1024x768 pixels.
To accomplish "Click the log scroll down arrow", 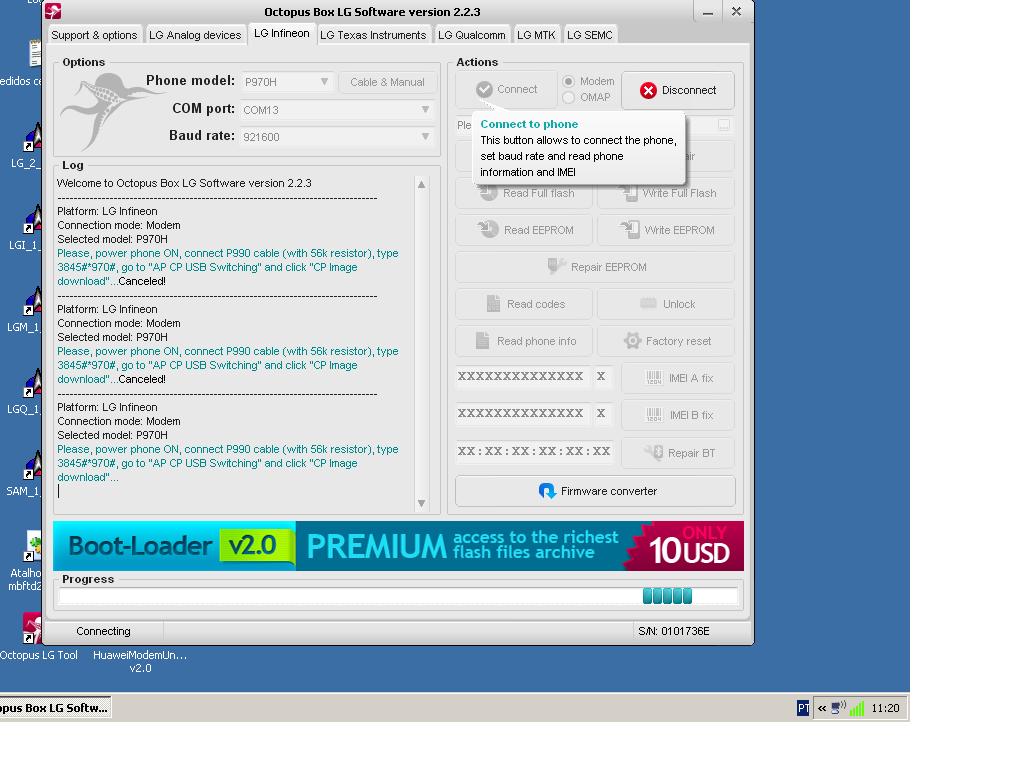I will [422, 504].
